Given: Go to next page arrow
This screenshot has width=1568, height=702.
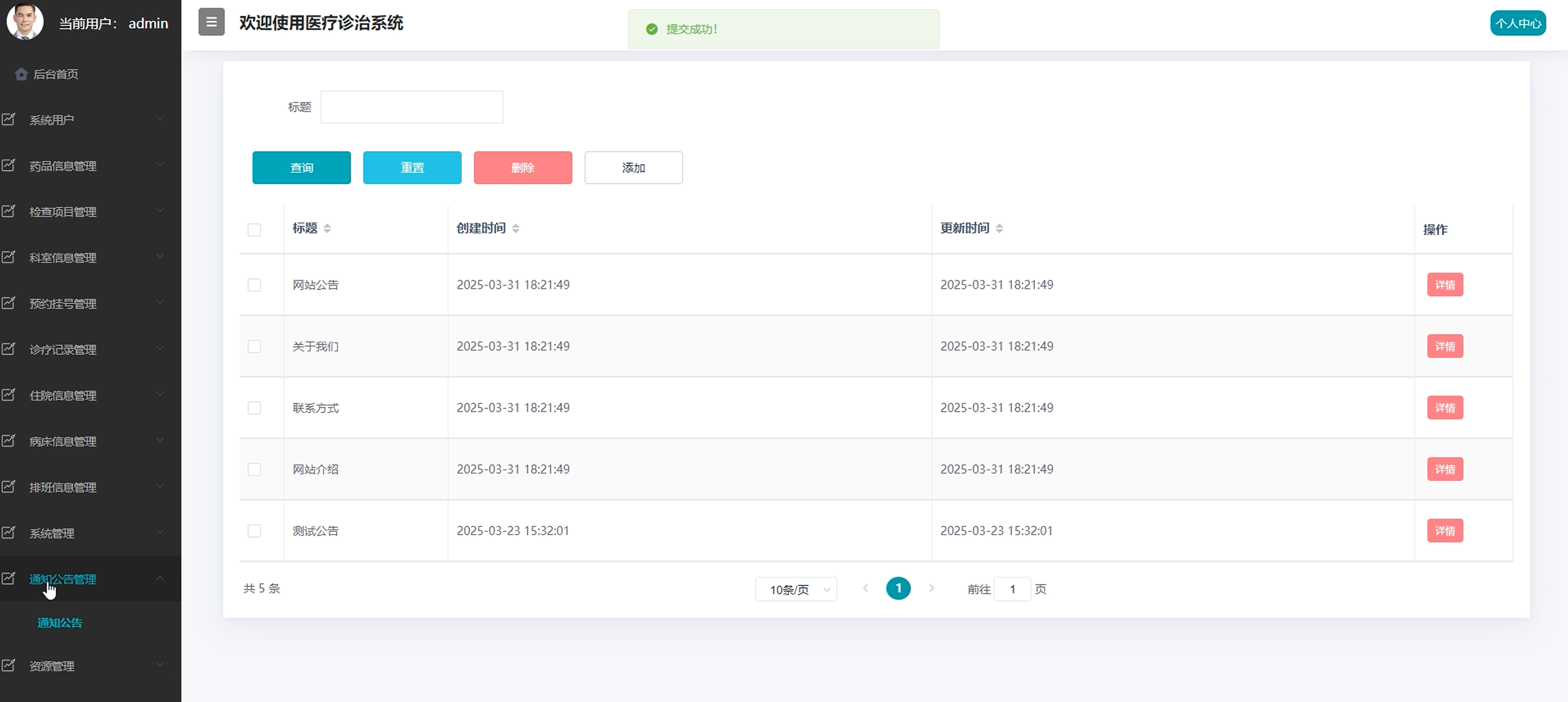Looking at the screenshot, I should (x=931, y=588).
